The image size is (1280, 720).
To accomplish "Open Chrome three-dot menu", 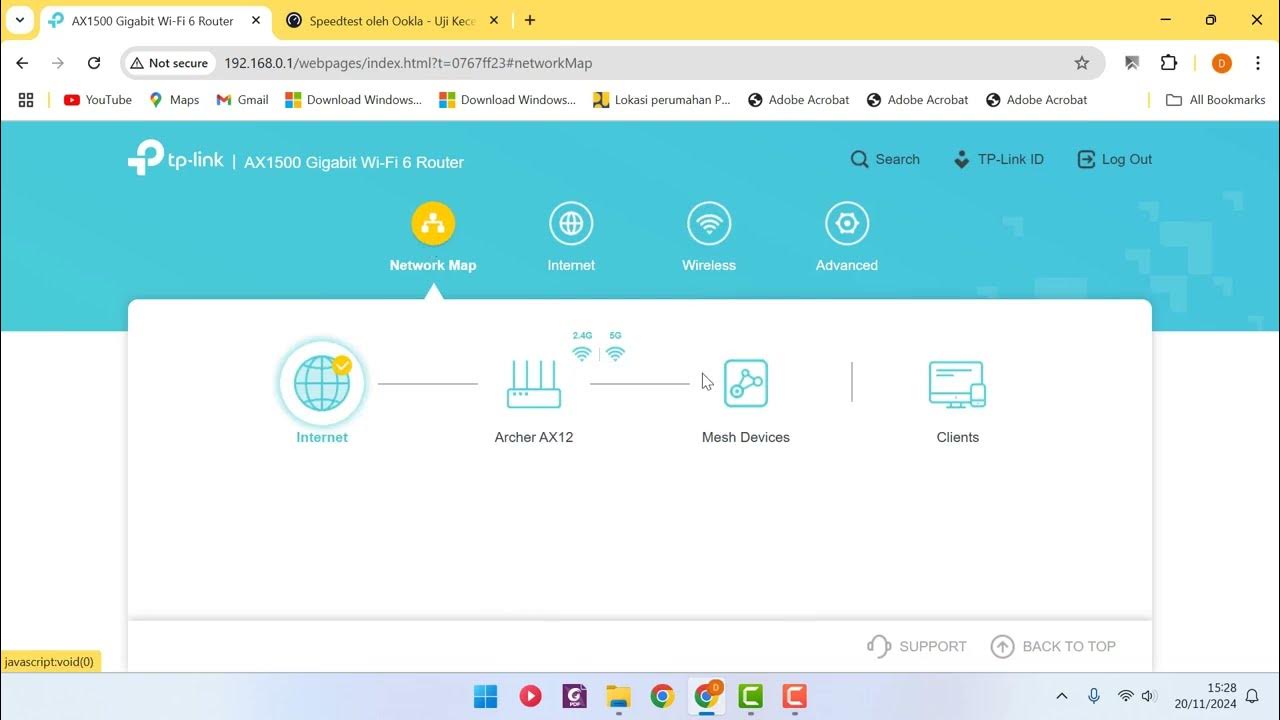I will pos(1258,63).
